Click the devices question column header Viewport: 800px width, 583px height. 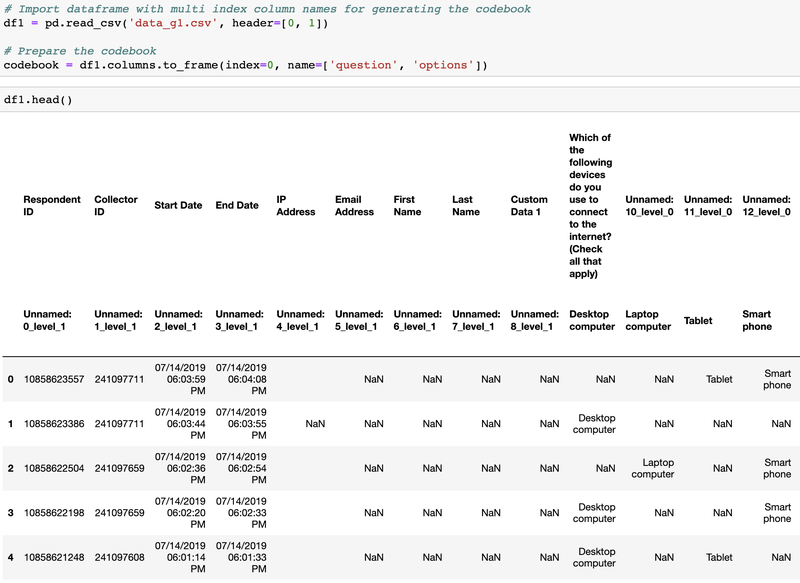tap(590, 205)
